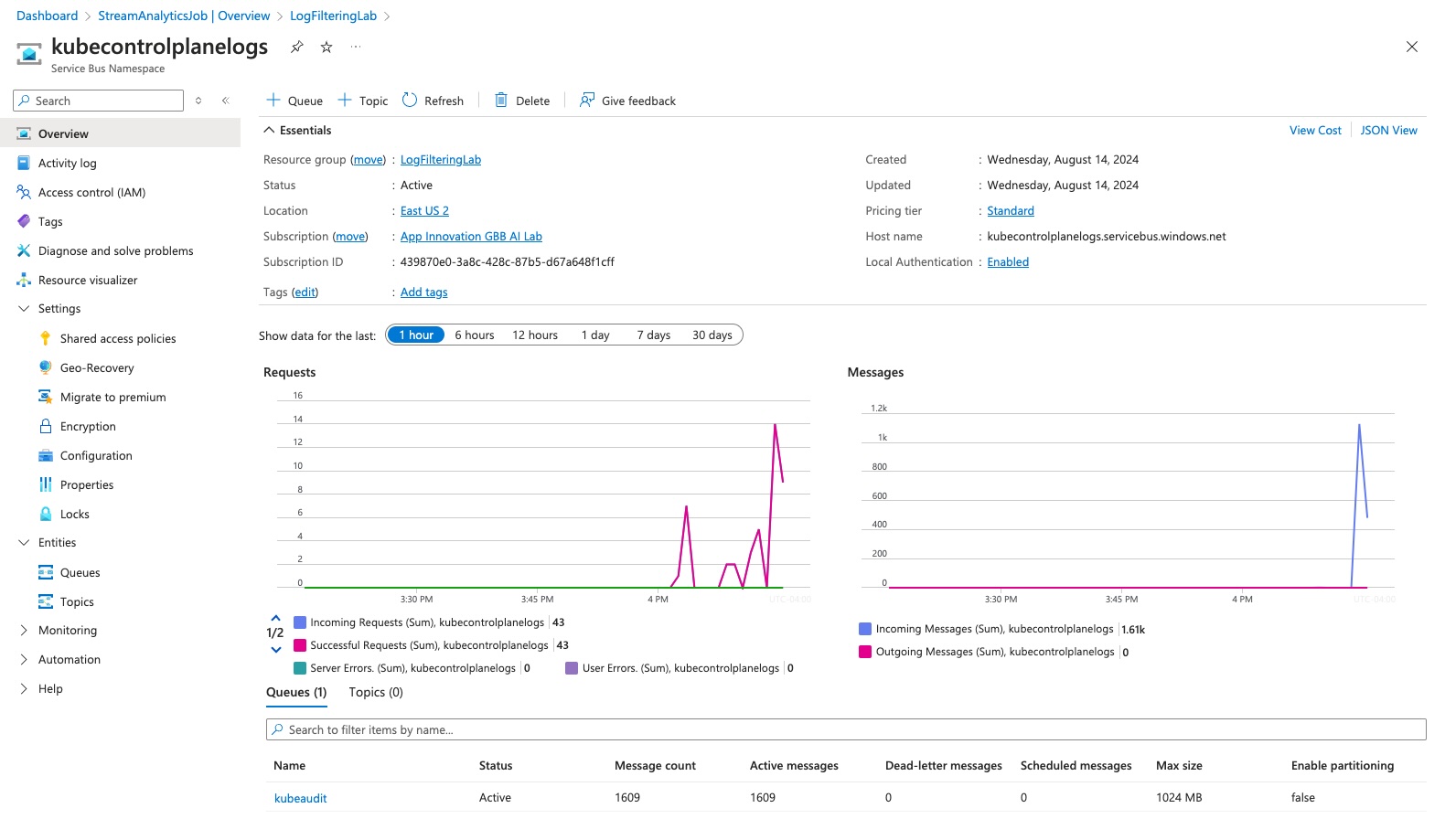Viewport: 1445px width, 840px height.
Task: Expand the Automation section
Action: click(24, 660)
